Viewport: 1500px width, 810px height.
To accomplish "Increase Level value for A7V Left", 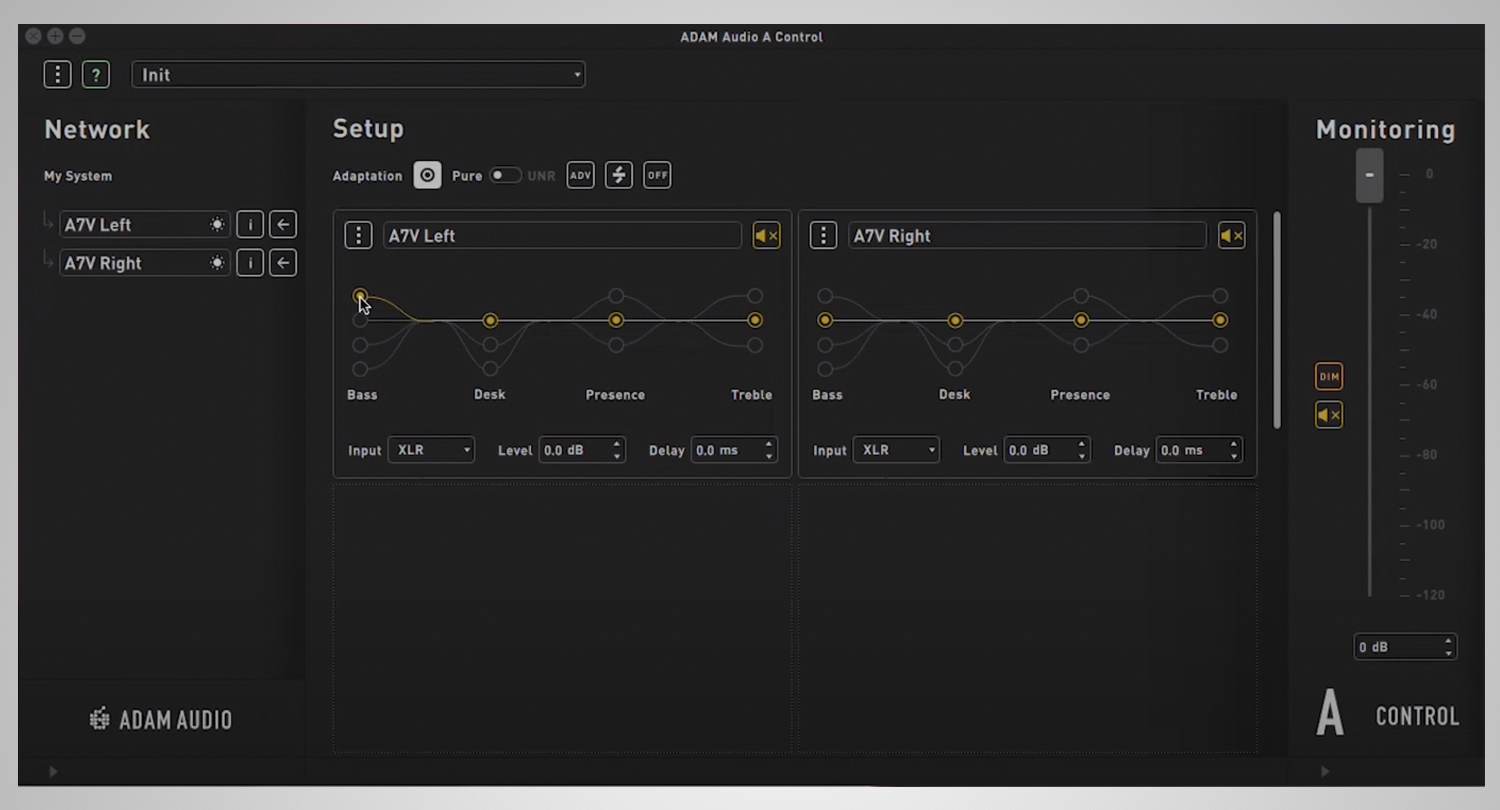I will pos(617,444).
